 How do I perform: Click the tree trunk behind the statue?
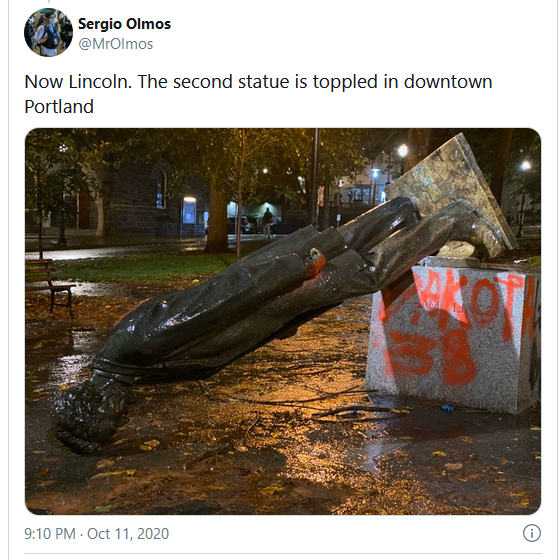pyautogui.click(x=217, y=221)
